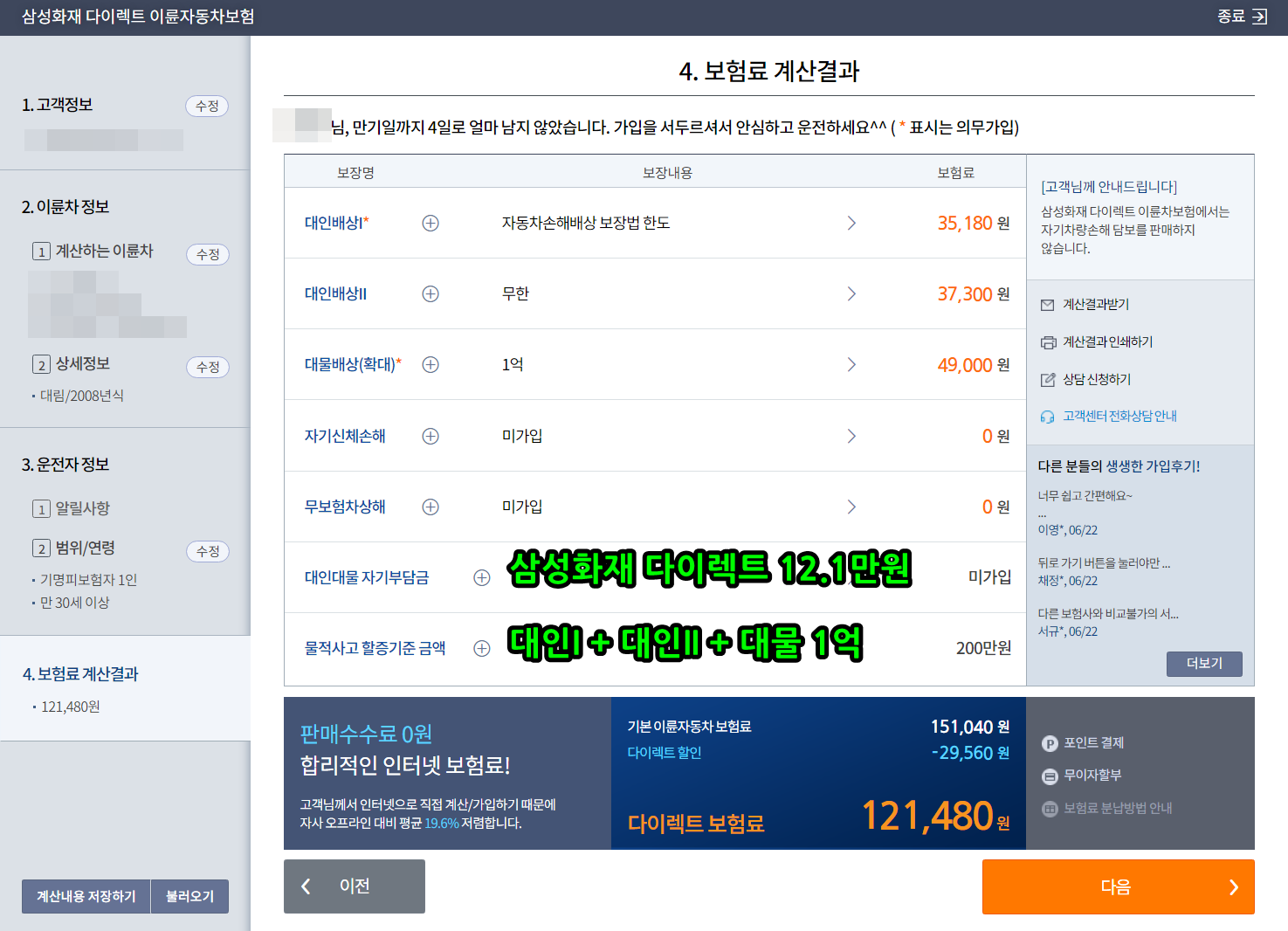Expand 무보험차상해 plus icon

coord(430,507)
